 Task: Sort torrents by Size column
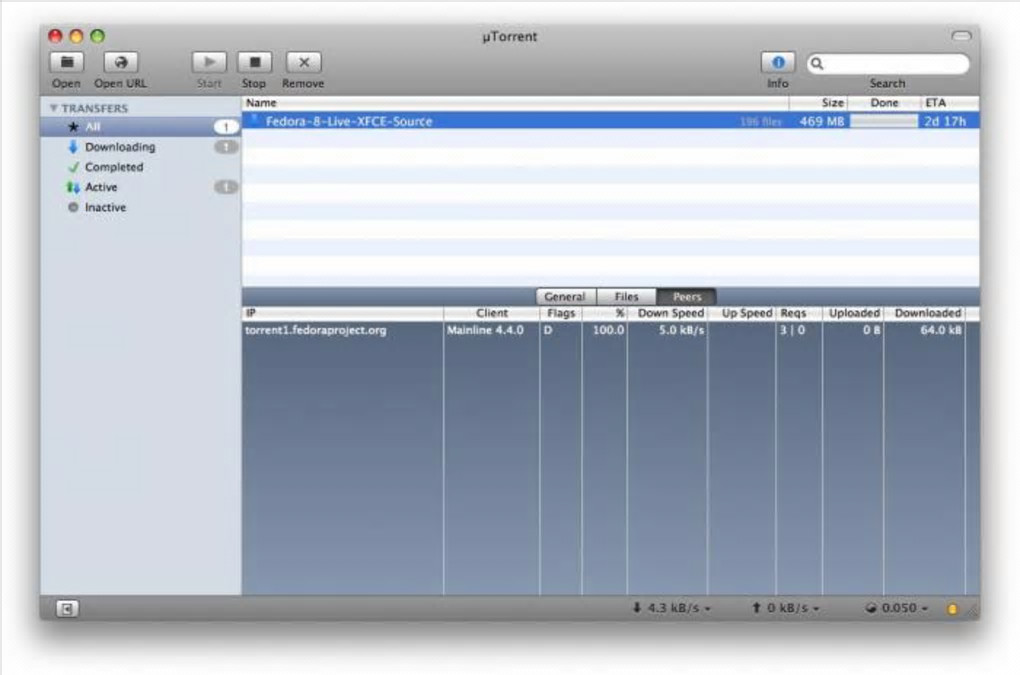pyautogui.click(x=818, y=103)
